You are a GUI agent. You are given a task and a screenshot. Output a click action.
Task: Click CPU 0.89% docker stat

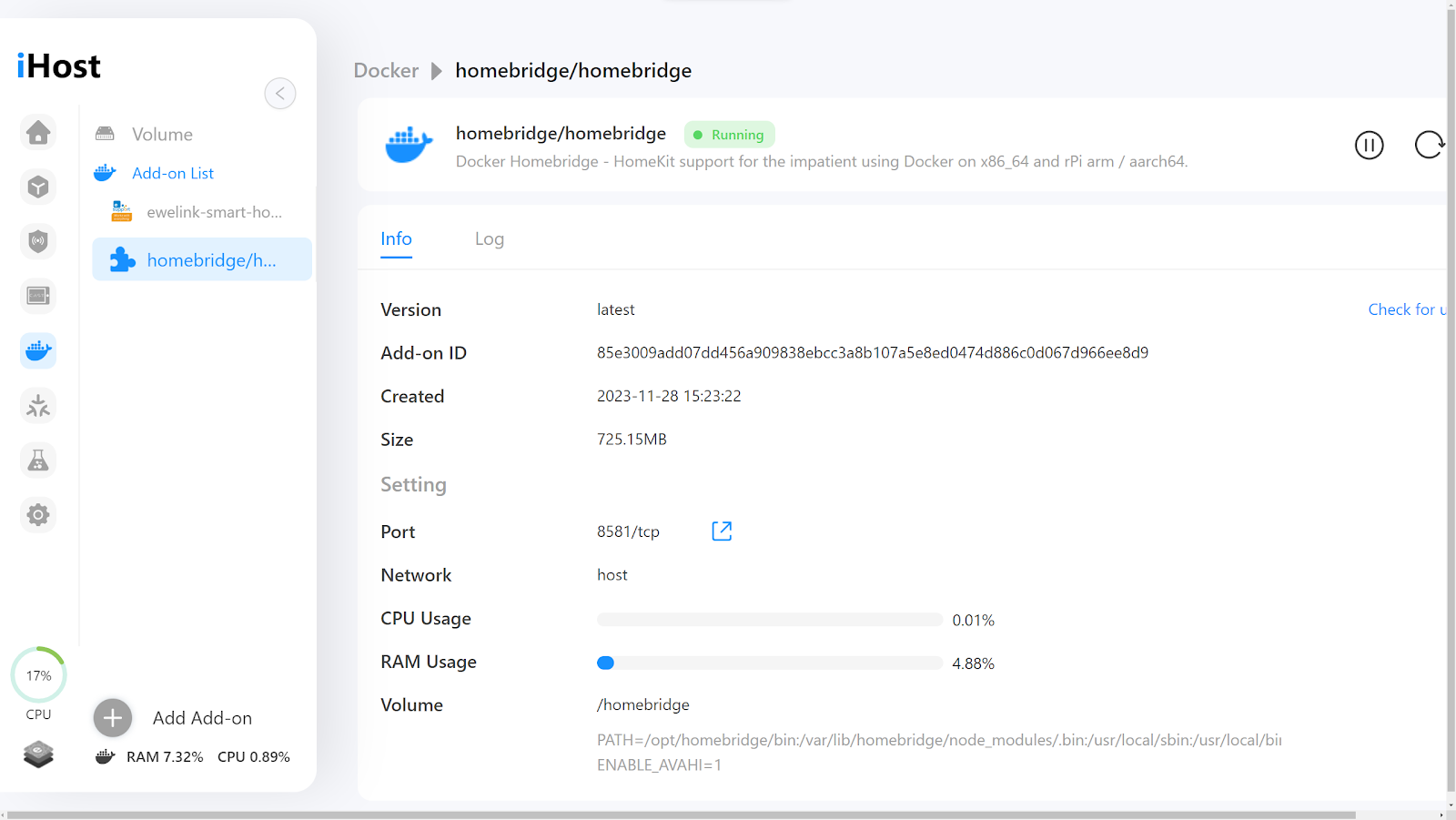pyautogui.click(x=254, y=757)
